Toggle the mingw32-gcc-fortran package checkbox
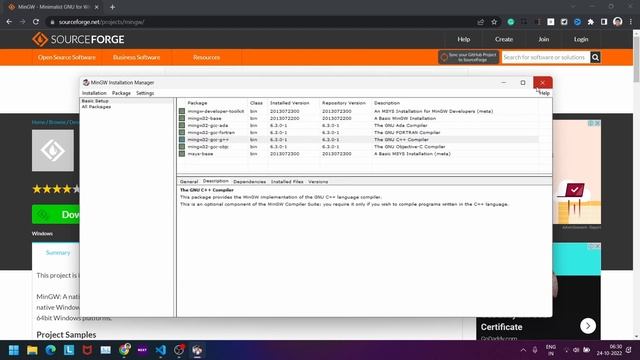The width and height of the screenshot is (640, 360). pos(182,132)
